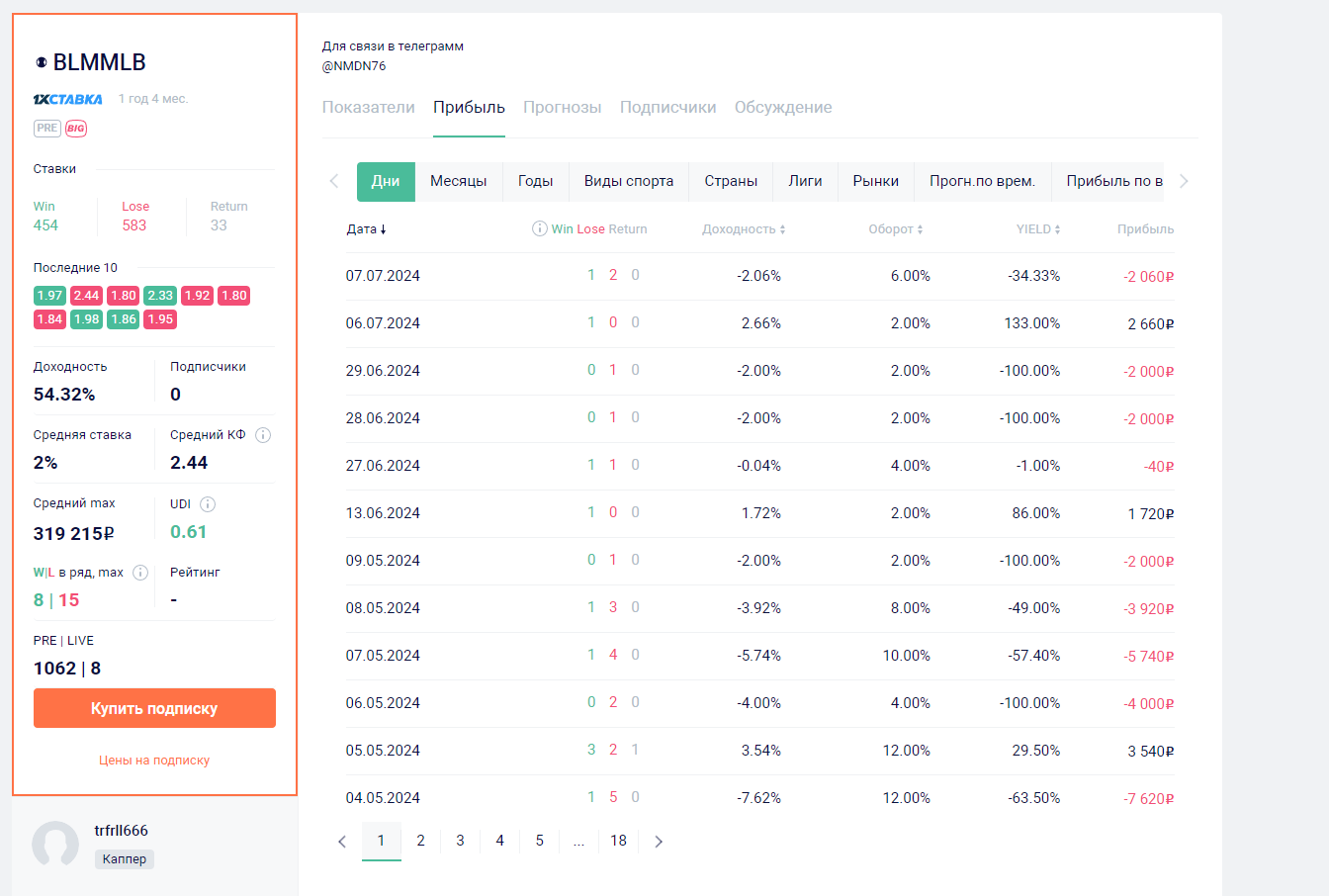This screenshot has height=896, width=1329.
Task: Click the info icon before Win Lose Return header
Action: (x=540, y=228)
